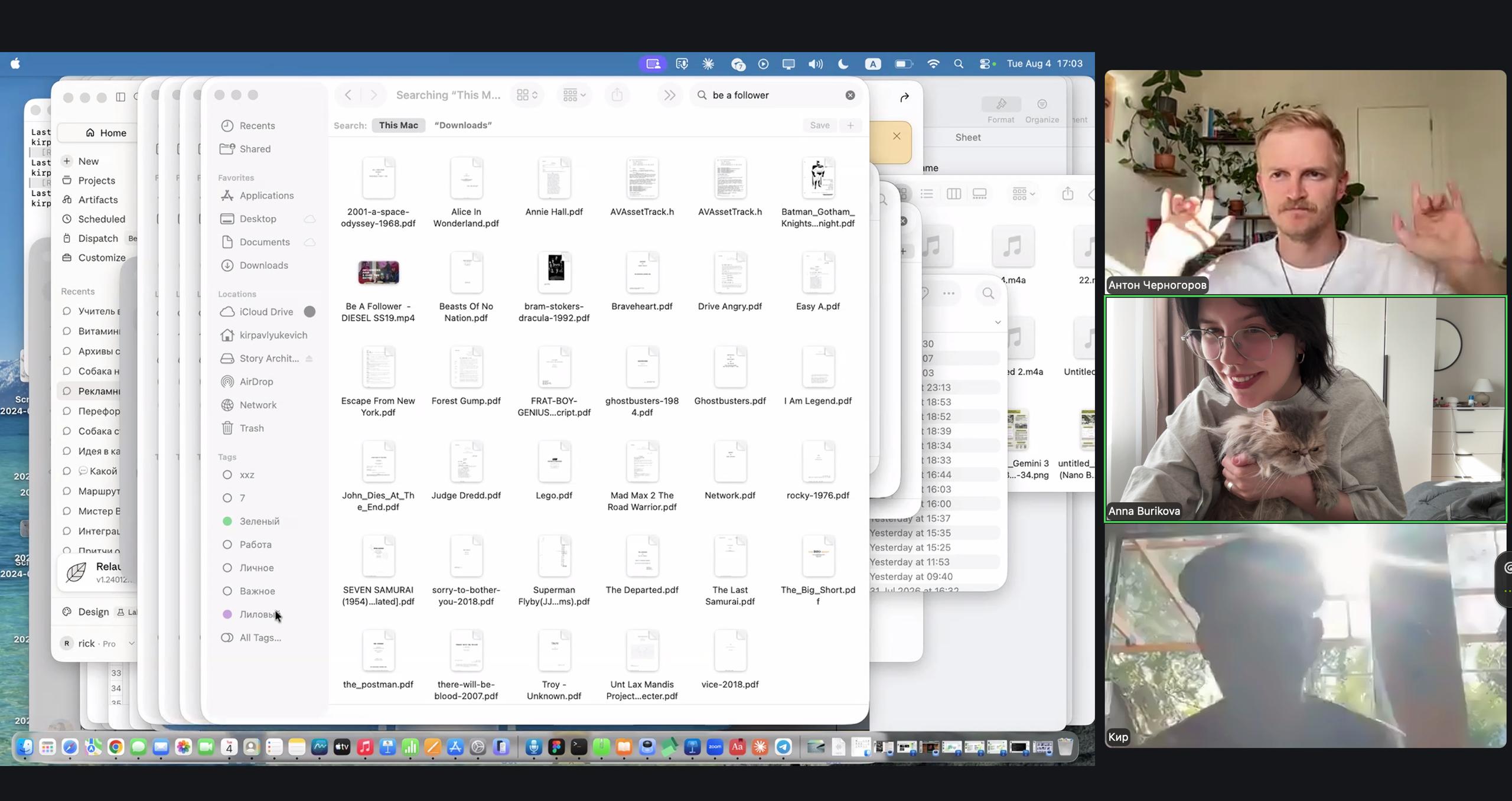Click the purple Лиловый tag dot

tap(227, 614)
